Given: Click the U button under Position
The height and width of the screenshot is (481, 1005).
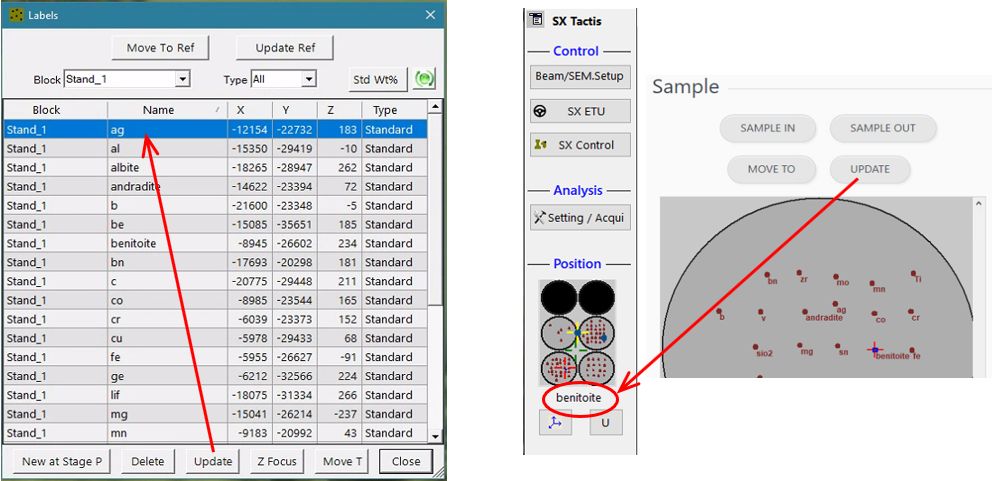Looking at the screenshot, I should click(x=605, y=423).
